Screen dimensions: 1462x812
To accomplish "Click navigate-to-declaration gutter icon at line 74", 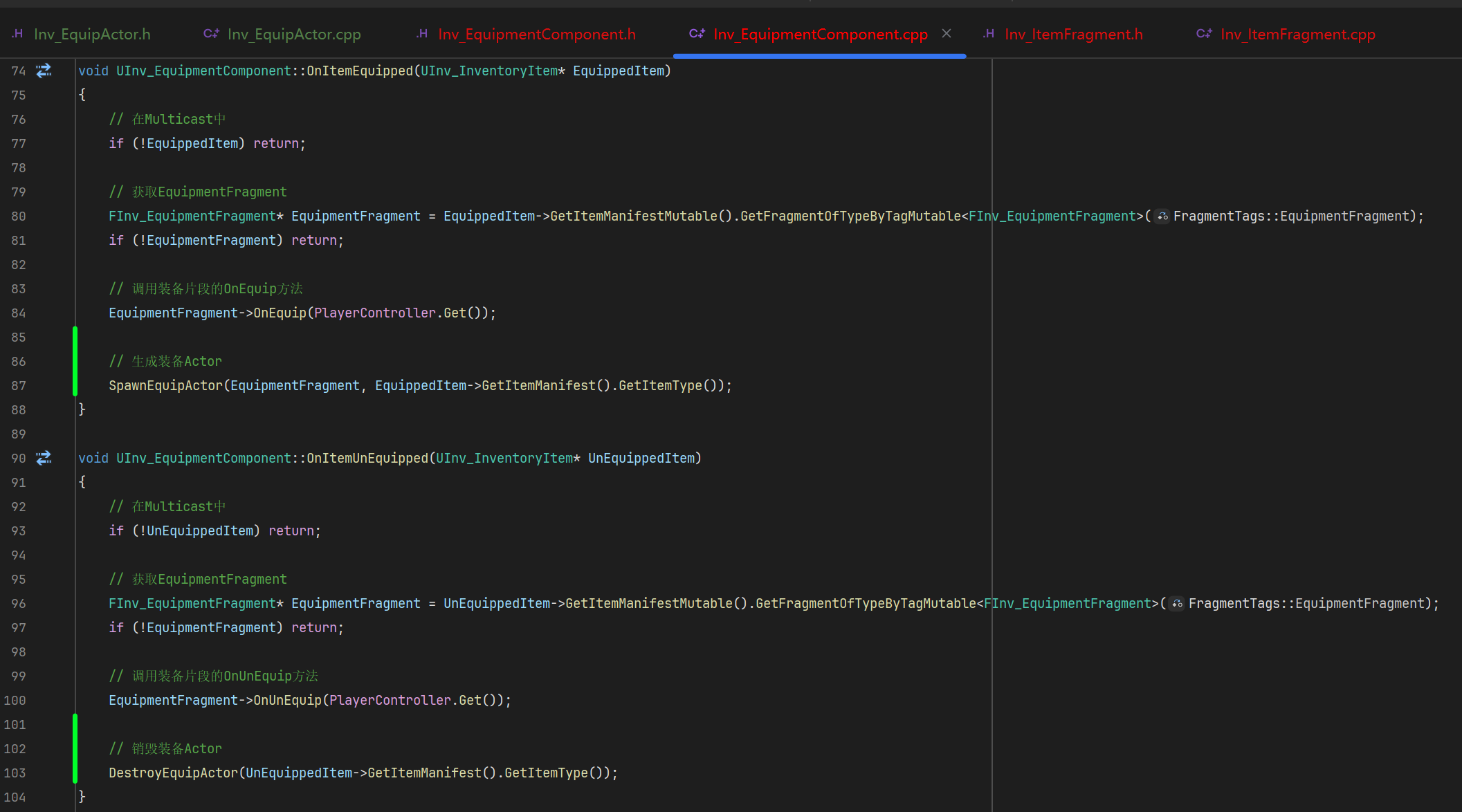I will tap(44, 71).
